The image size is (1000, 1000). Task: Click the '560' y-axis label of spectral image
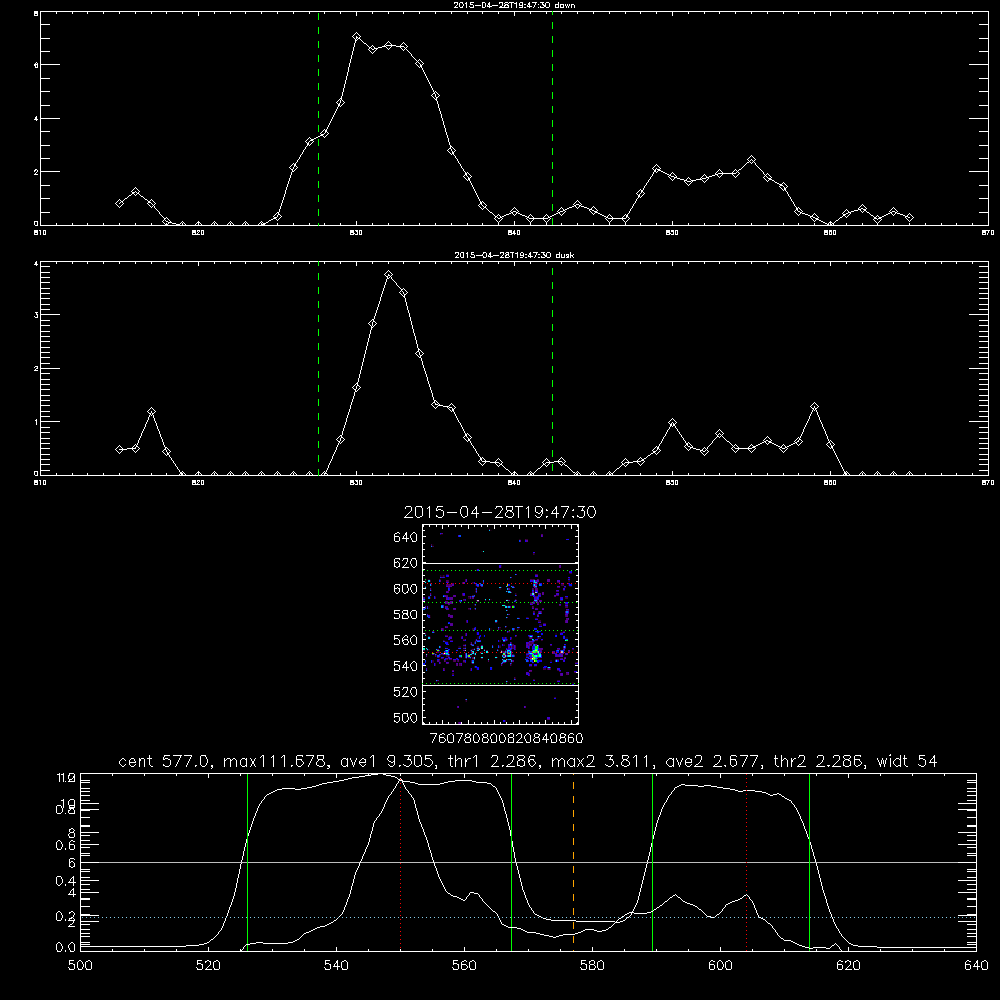point(406,640)
